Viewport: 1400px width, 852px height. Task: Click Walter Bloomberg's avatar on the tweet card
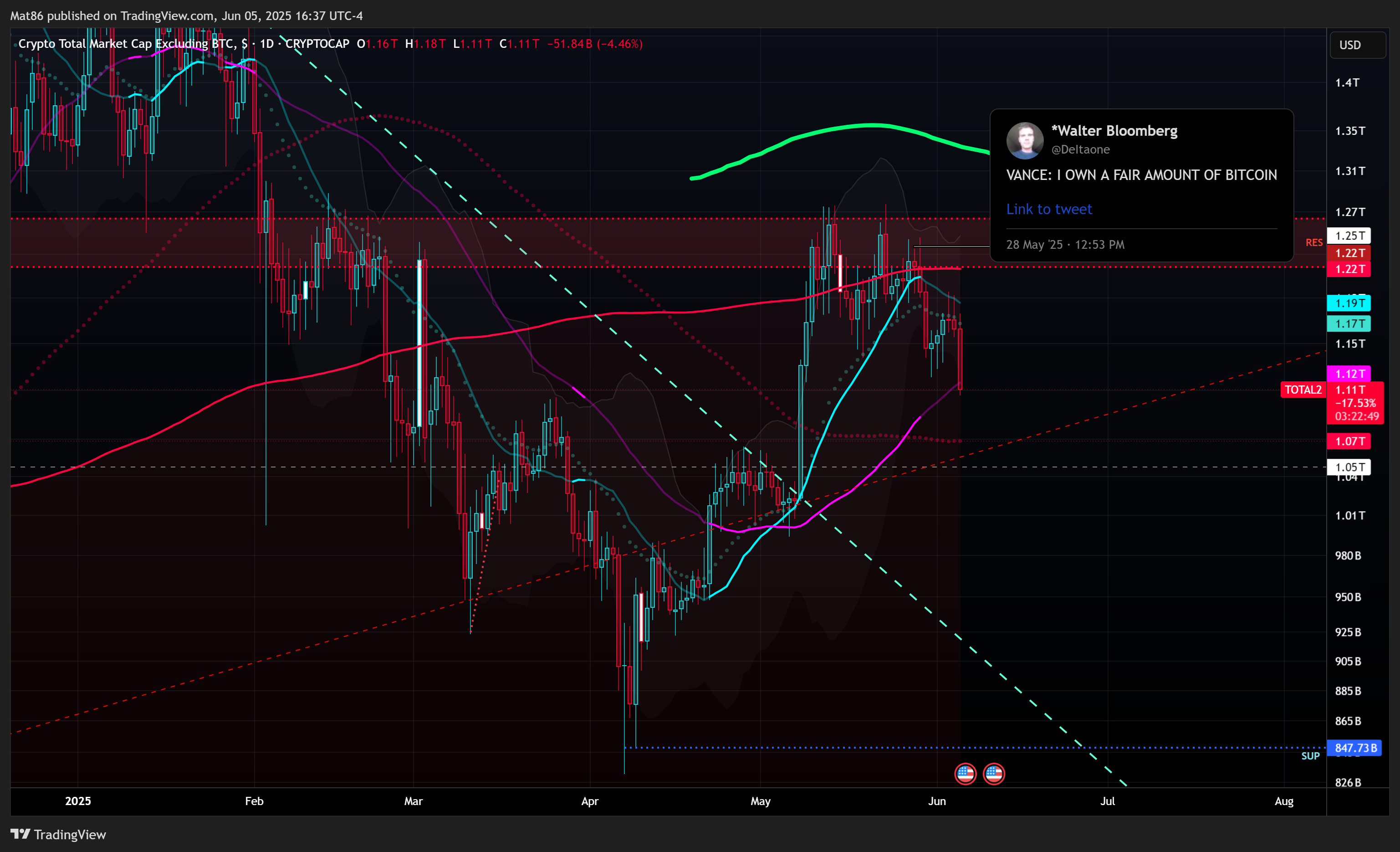coord(1024,140)
